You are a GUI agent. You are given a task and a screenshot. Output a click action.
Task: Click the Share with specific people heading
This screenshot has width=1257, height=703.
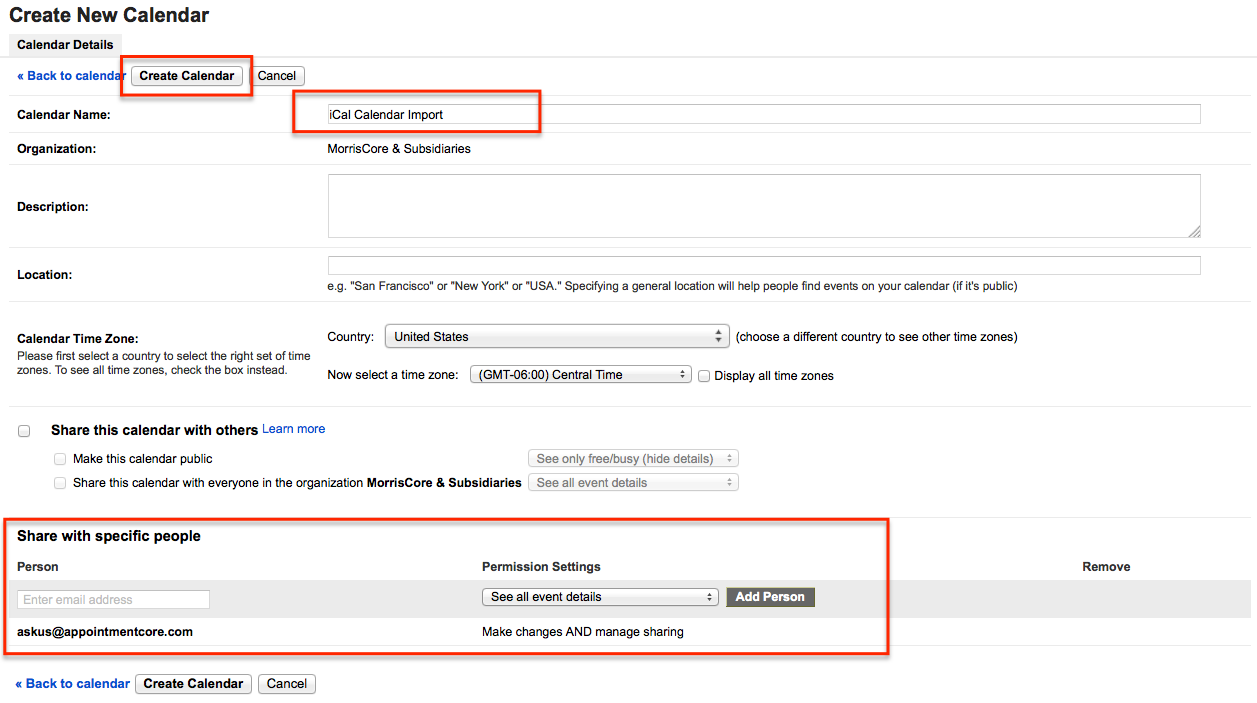109,536
